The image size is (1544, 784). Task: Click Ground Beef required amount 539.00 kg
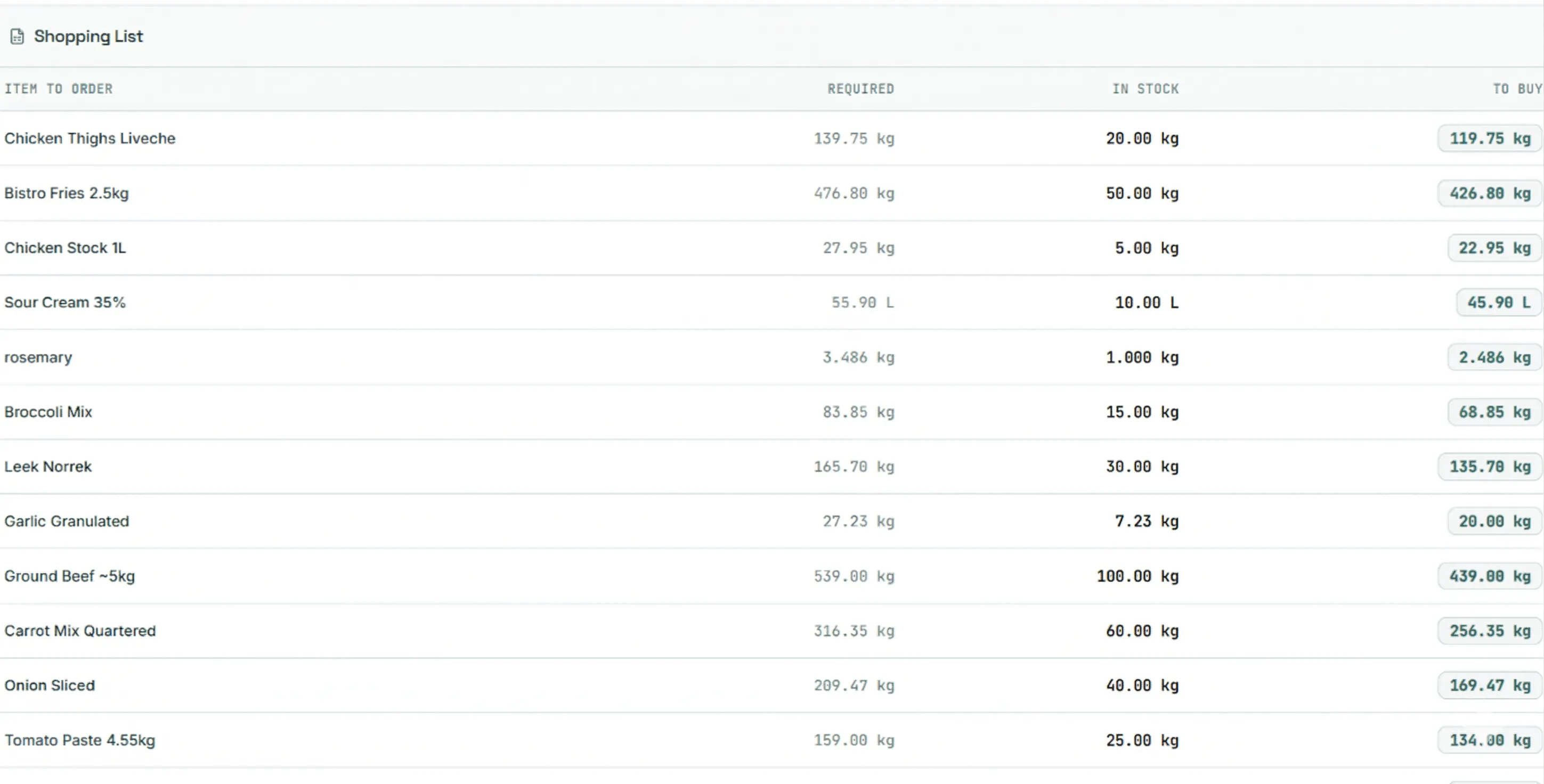[854, 576]
